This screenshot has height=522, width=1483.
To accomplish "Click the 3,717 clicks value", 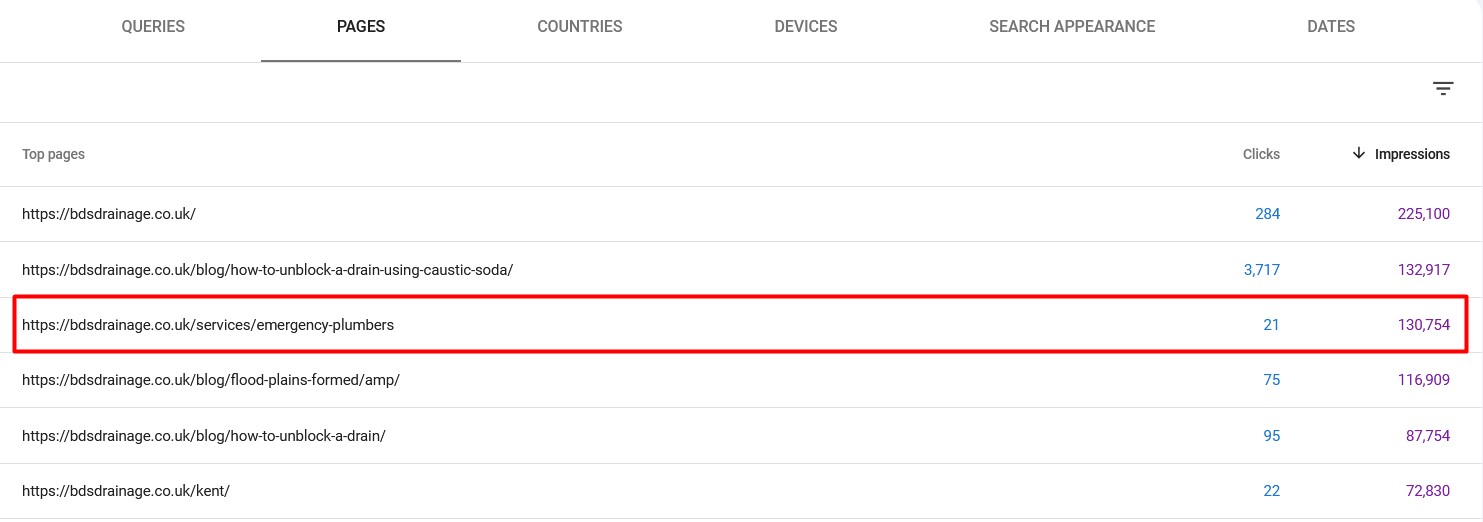I will pyautogui.click(x=1261, y=269).
